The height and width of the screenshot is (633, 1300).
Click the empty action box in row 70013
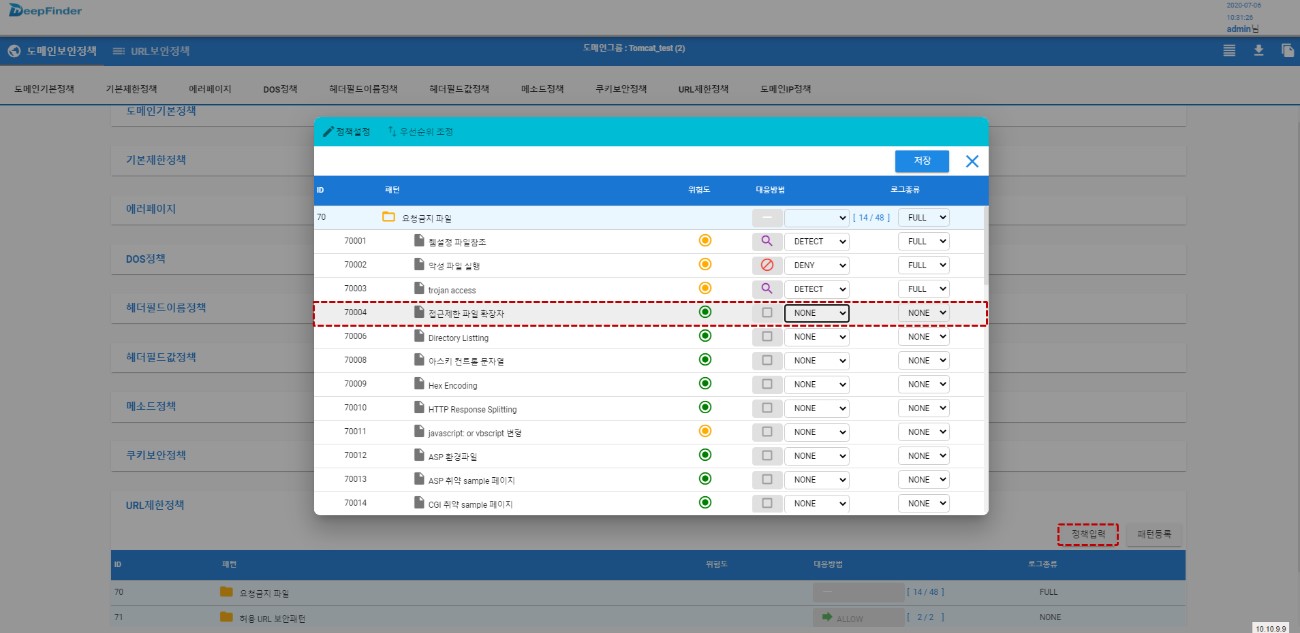click(x=767, y=479)
